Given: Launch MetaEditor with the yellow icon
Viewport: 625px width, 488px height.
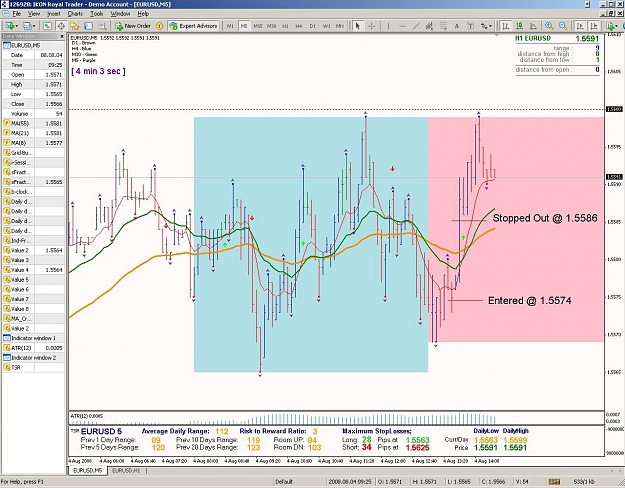Looking at the screenshot, I should (x=159, y=26).
